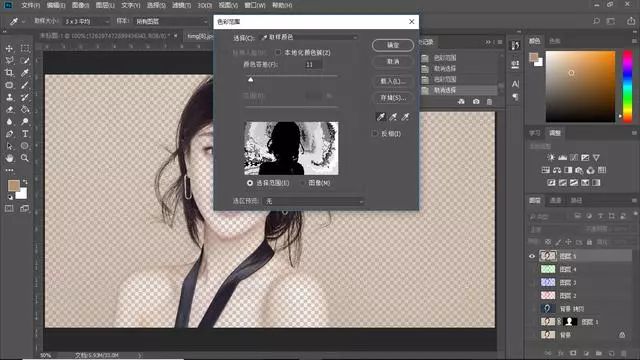Open the File menu
This screenshot has width=640, height=360.
[31, 5]
